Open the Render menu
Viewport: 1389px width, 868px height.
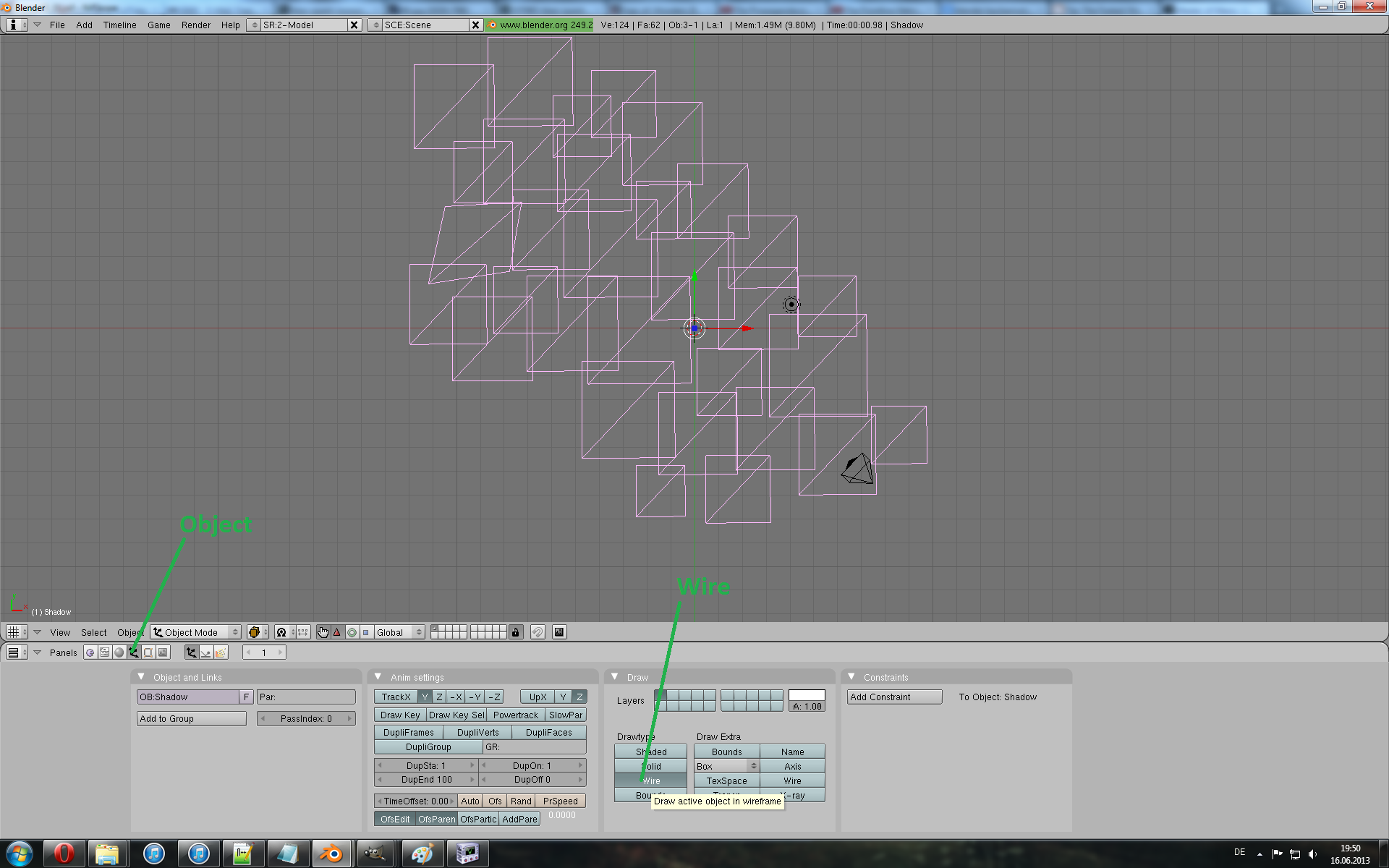coord(195,25)
